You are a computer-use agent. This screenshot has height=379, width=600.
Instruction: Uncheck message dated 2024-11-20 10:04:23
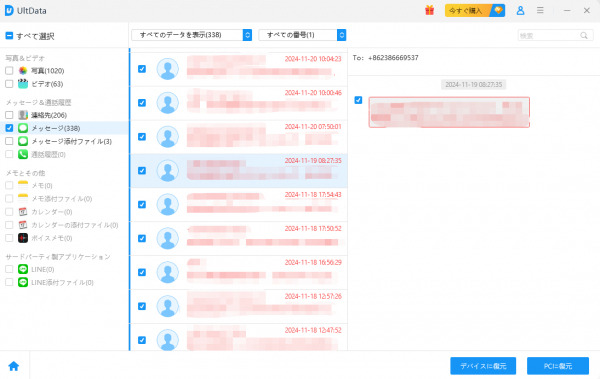(x=142, y=69)
